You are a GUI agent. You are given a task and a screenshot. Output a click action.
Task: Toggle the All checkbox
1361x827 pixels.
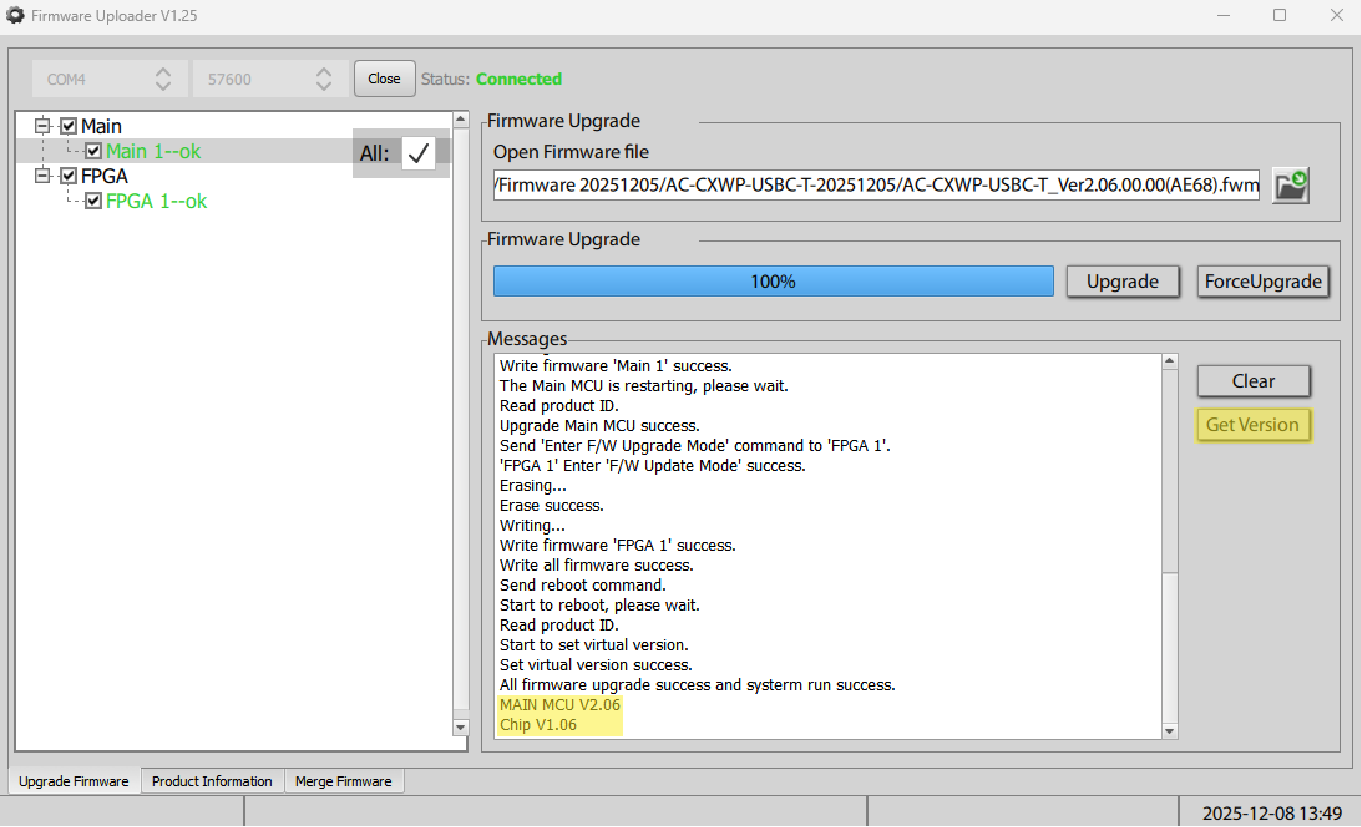(419, 153)
